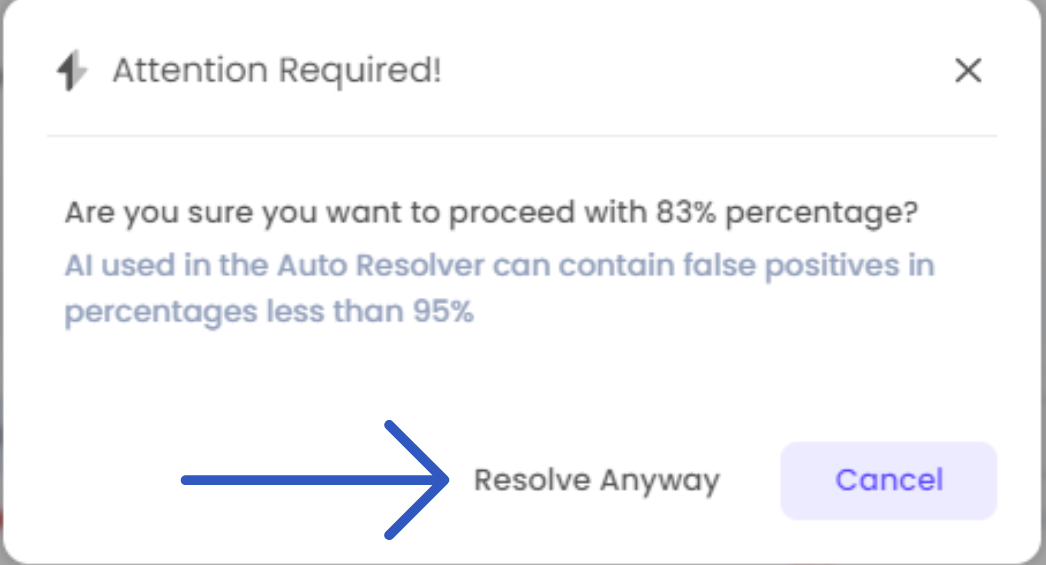Click the divider line below the dialog header

[522, 134]
